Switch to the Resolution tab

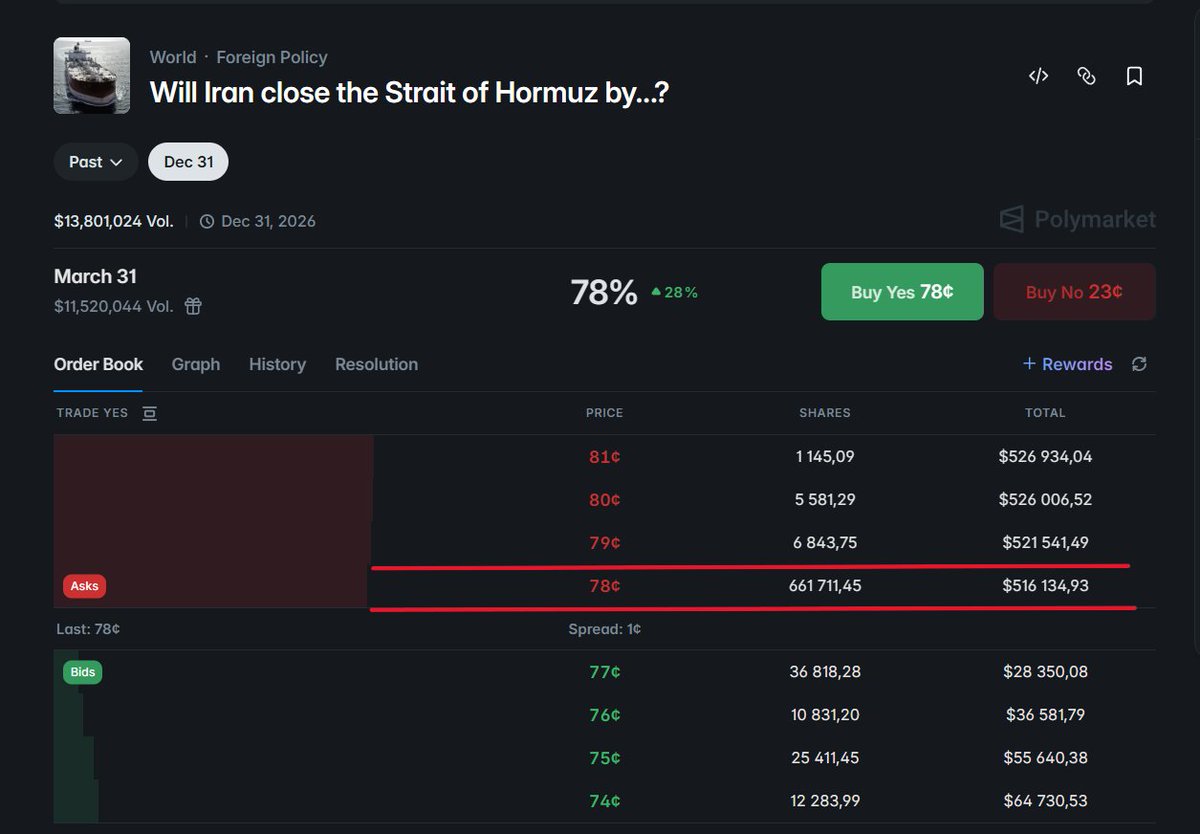tap(376, 364)
